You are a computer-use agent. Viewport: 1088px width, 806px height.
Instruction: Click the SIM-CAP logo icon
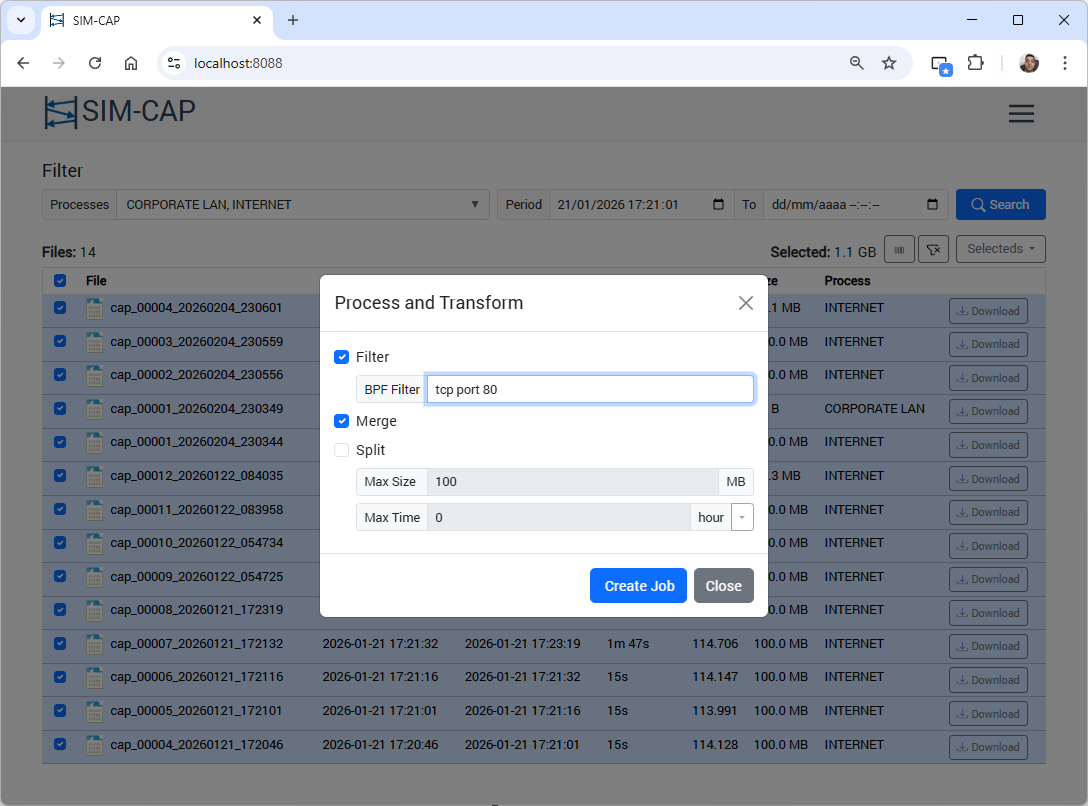point(61,113)
